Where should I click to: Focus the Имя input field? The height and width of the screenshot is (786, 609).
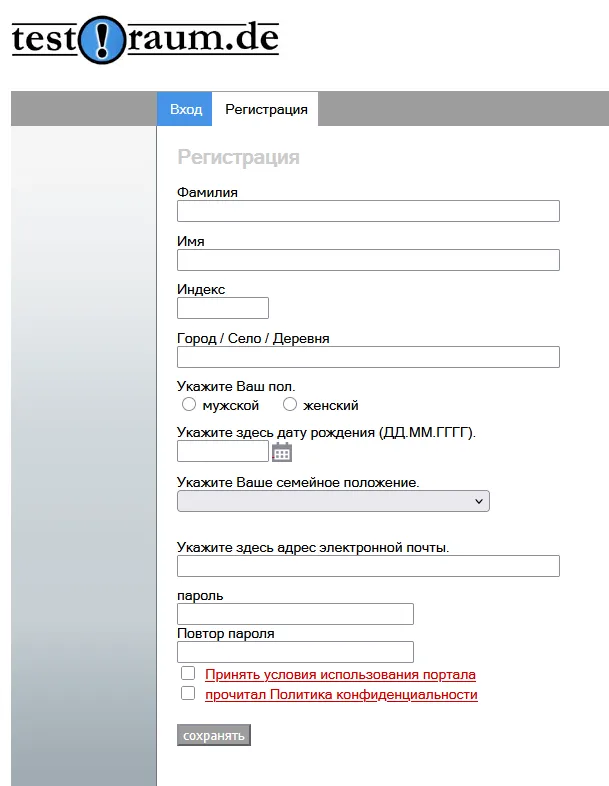[x=368, y=260]
